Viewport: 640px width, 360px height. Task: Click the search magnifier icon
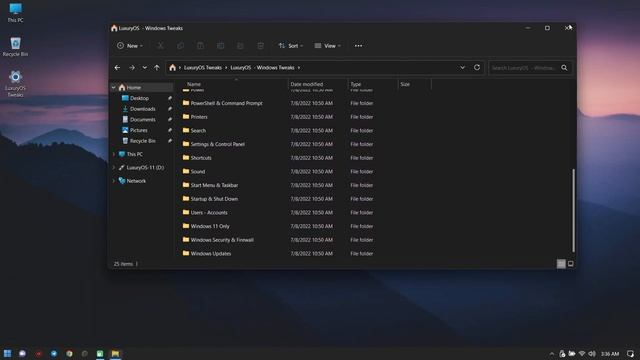click(x=564, y=68)
